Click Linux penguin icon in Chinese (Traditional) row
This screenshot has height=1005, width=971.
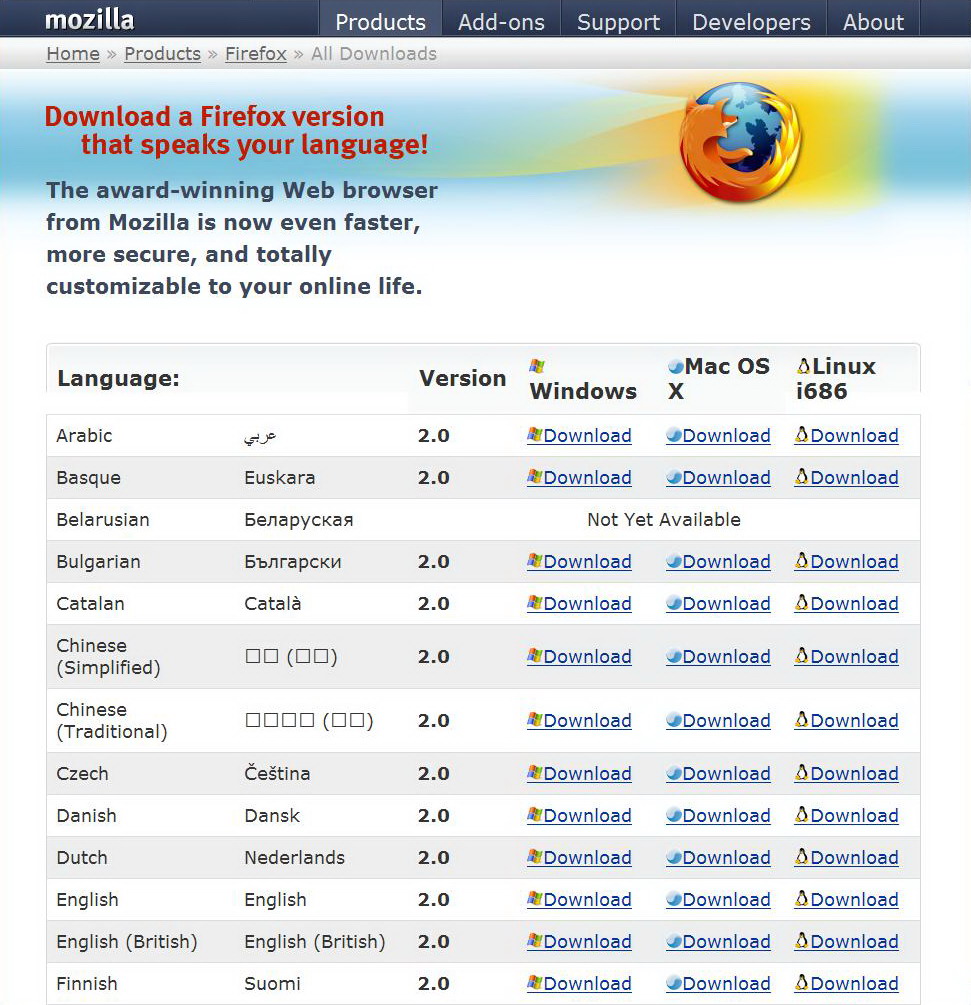click(802, 720)
